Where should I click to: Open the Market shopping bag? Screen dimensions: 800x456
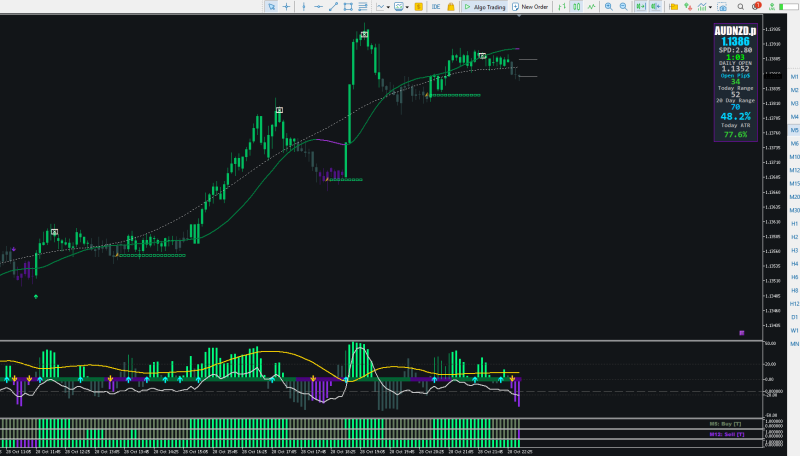click(451, 7)
